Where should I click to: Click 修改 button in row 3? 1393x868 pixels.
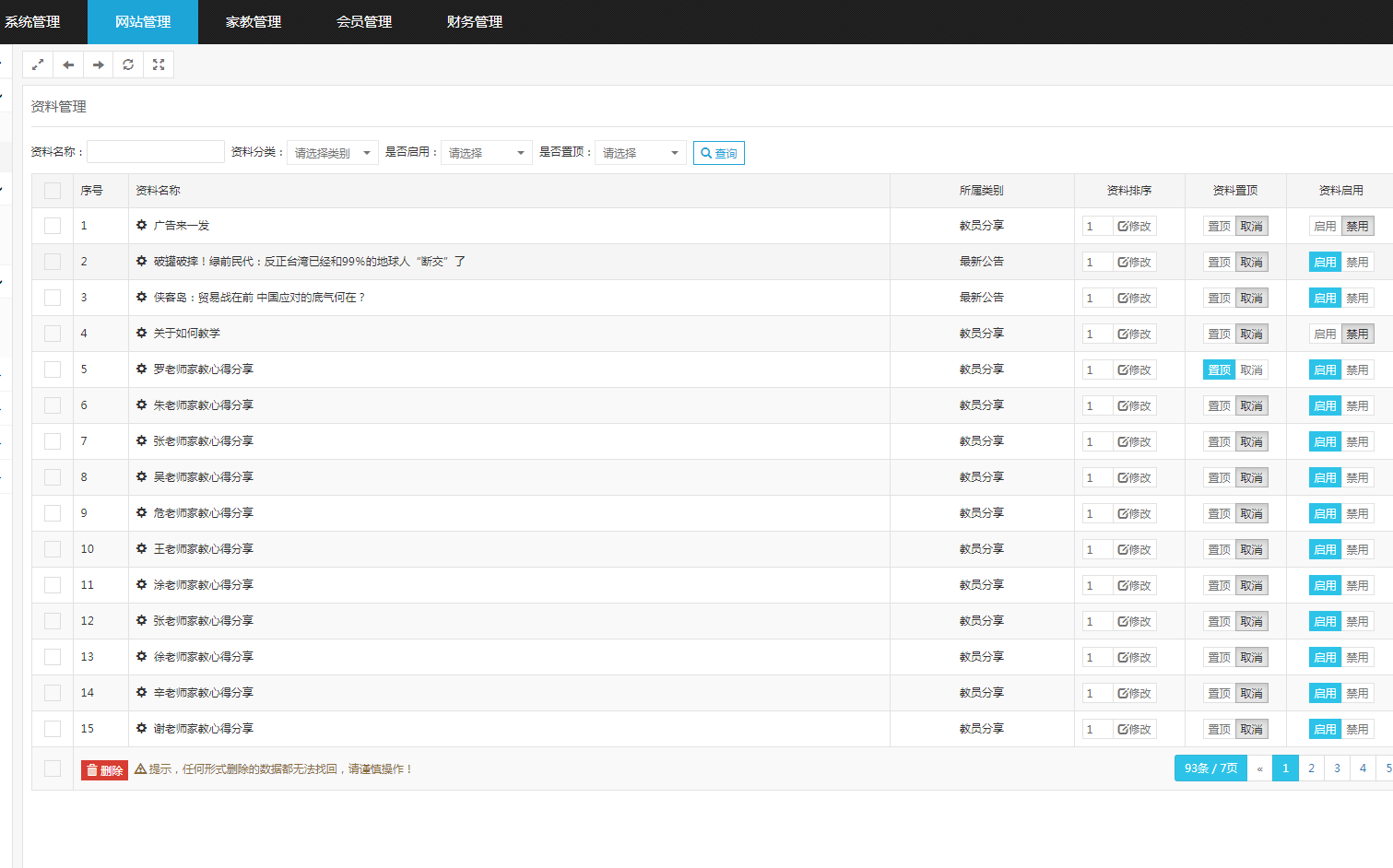(x=1134, y=298)
